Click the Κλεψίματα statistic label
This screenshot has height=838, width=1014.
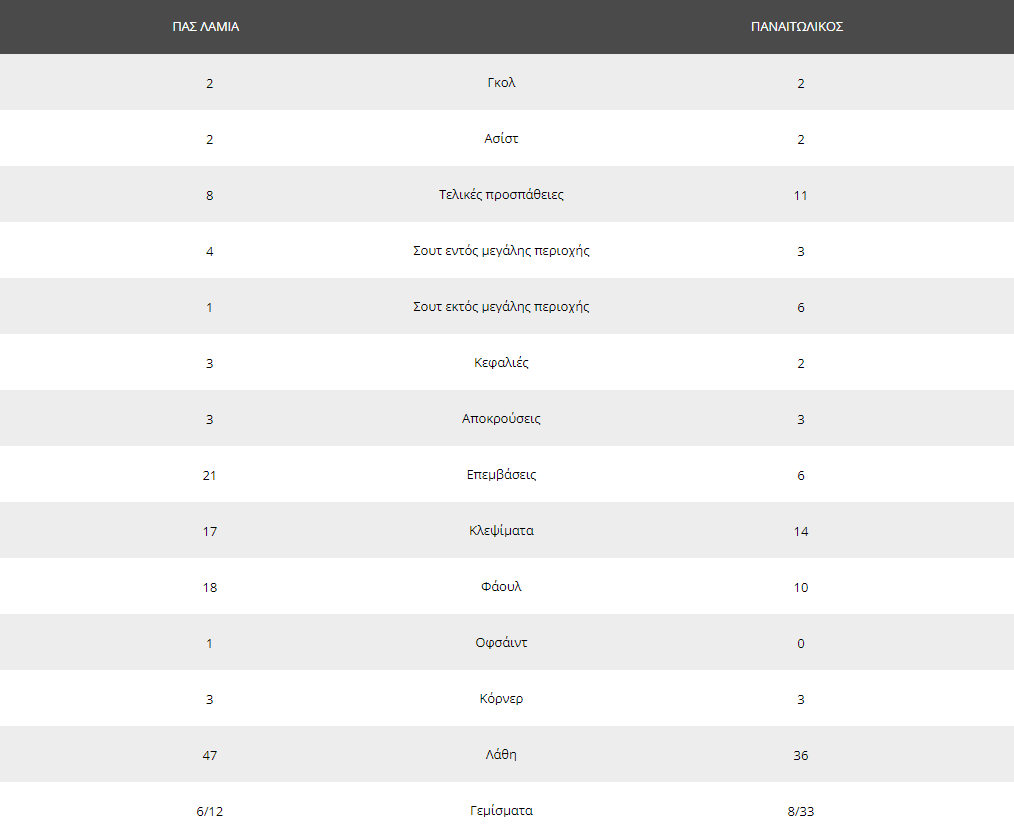click(x=501, y=531)
